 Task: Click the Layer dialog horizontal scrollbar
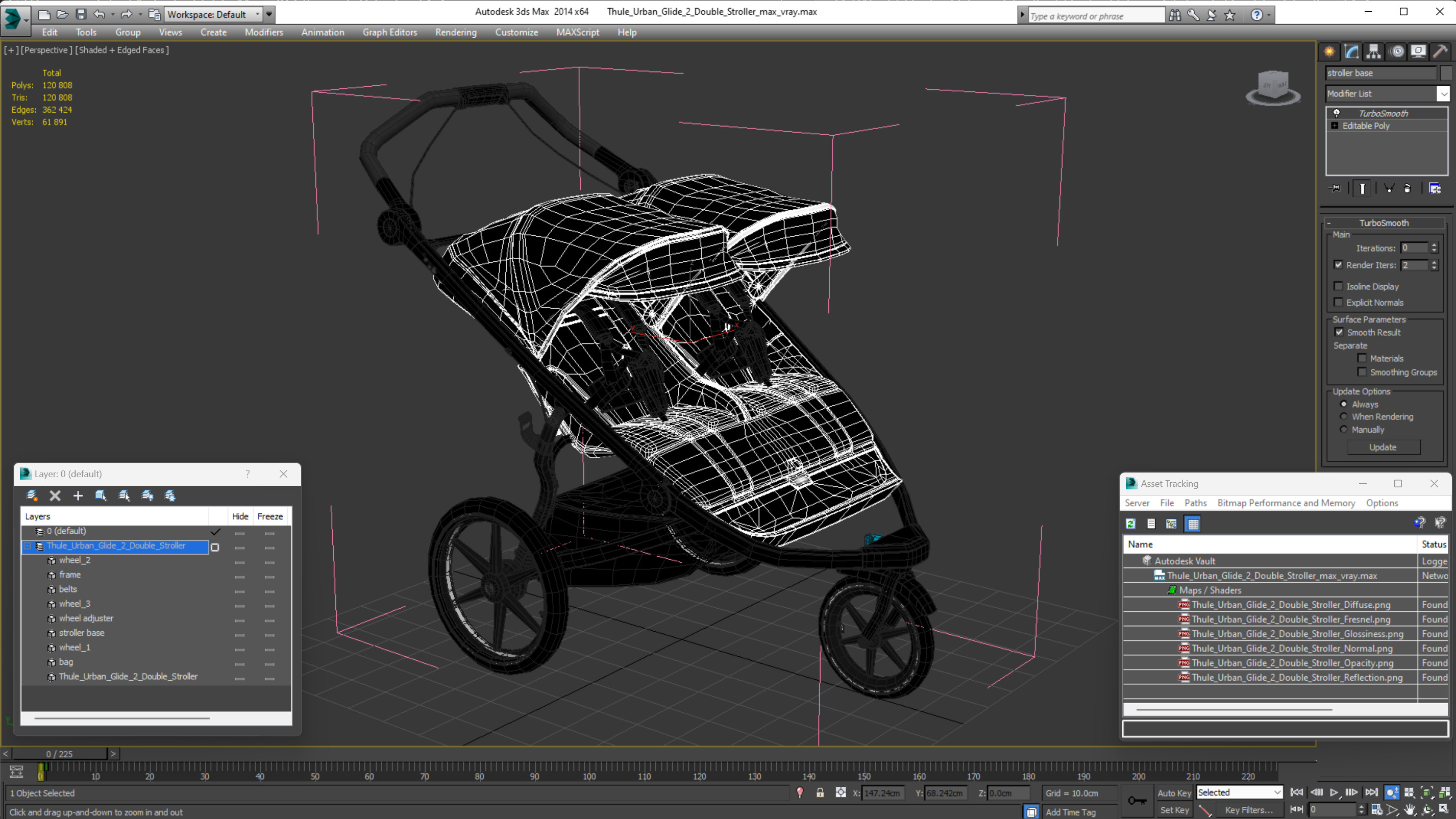pyautogui.click(x=121, y=718)
